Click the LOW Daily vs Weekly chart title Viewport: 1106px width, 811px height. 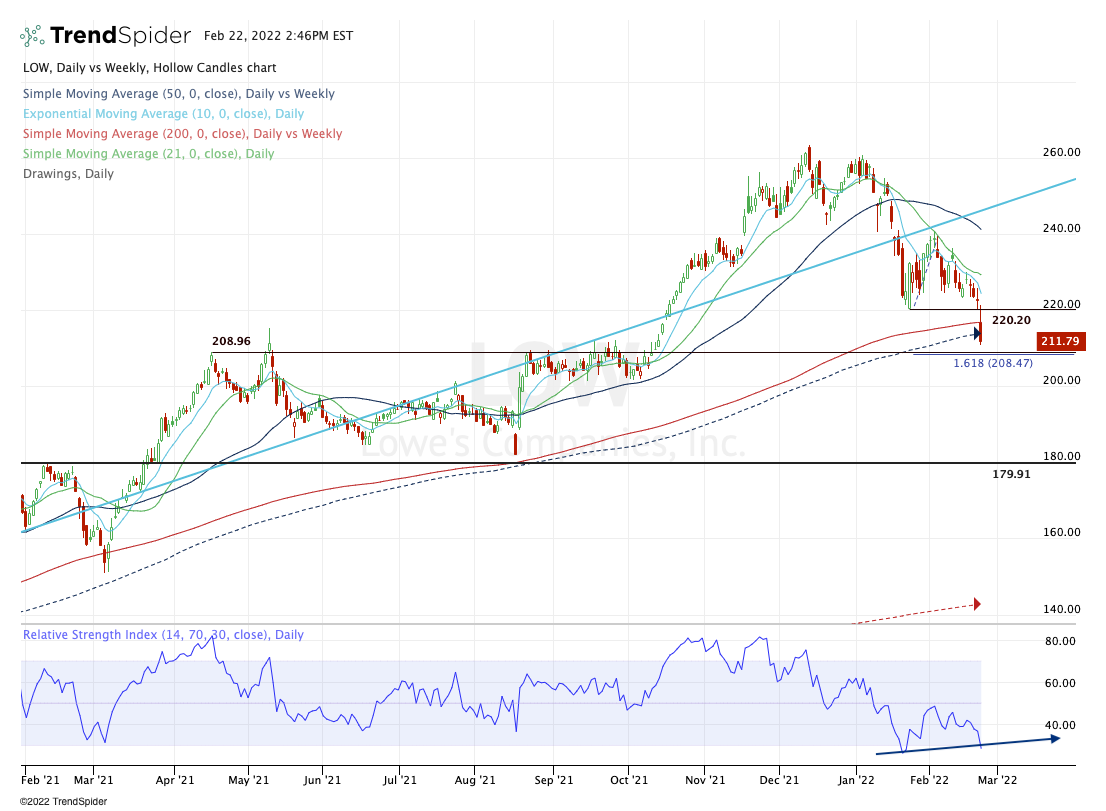pyautogui.click(x=149, y=68)
